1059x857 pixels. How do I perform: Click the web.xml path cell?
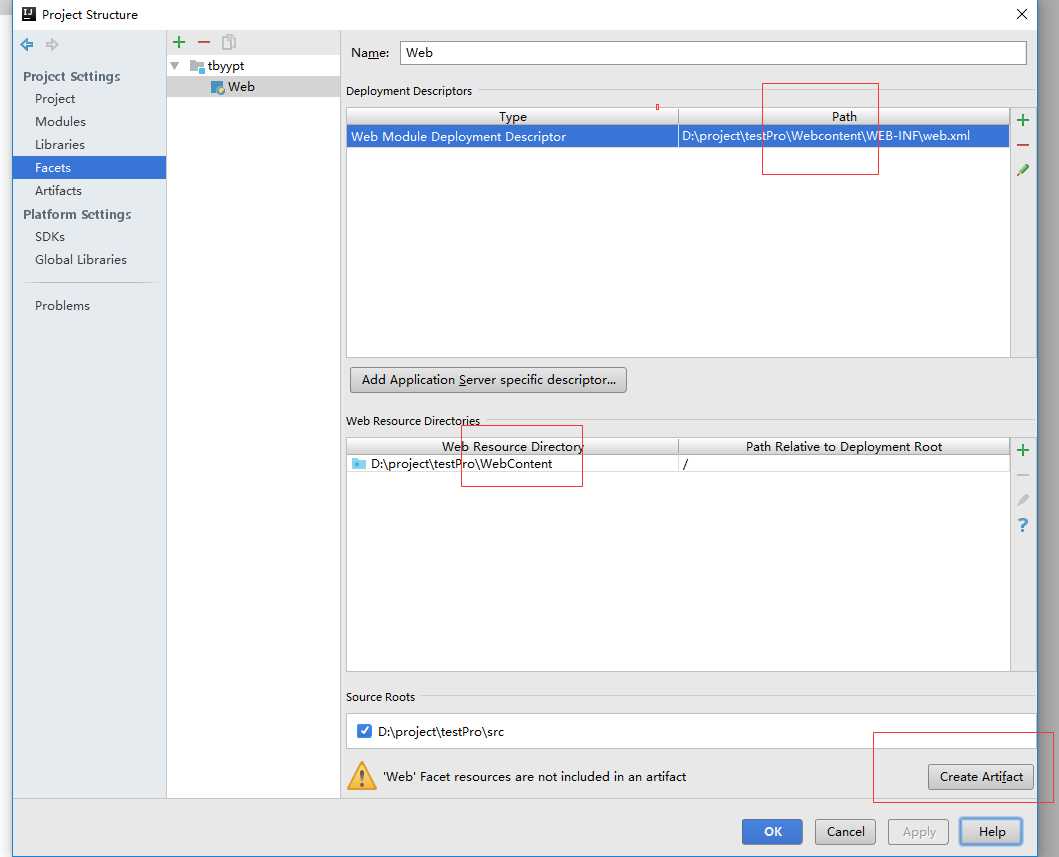click(x=844, y=136)
